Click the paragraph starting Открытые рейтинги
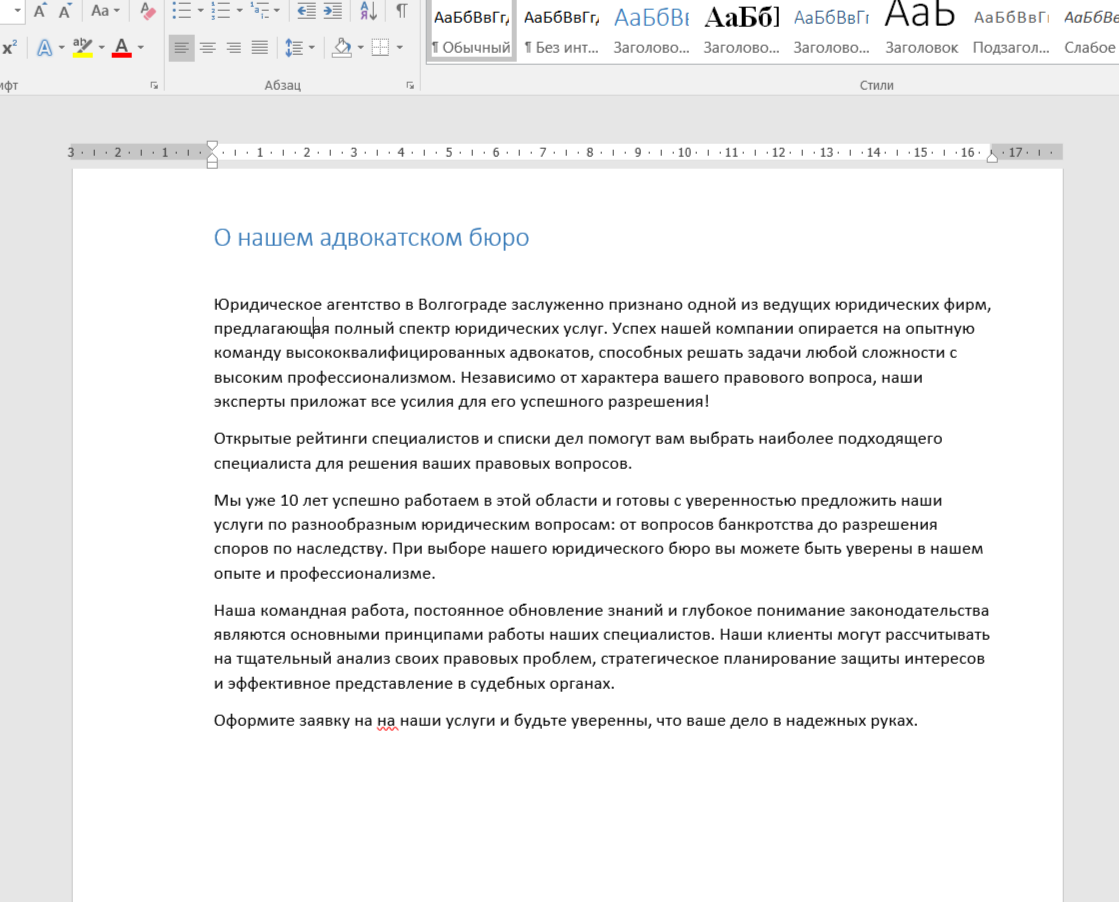The image size is (1119, 902). (578, 451)
